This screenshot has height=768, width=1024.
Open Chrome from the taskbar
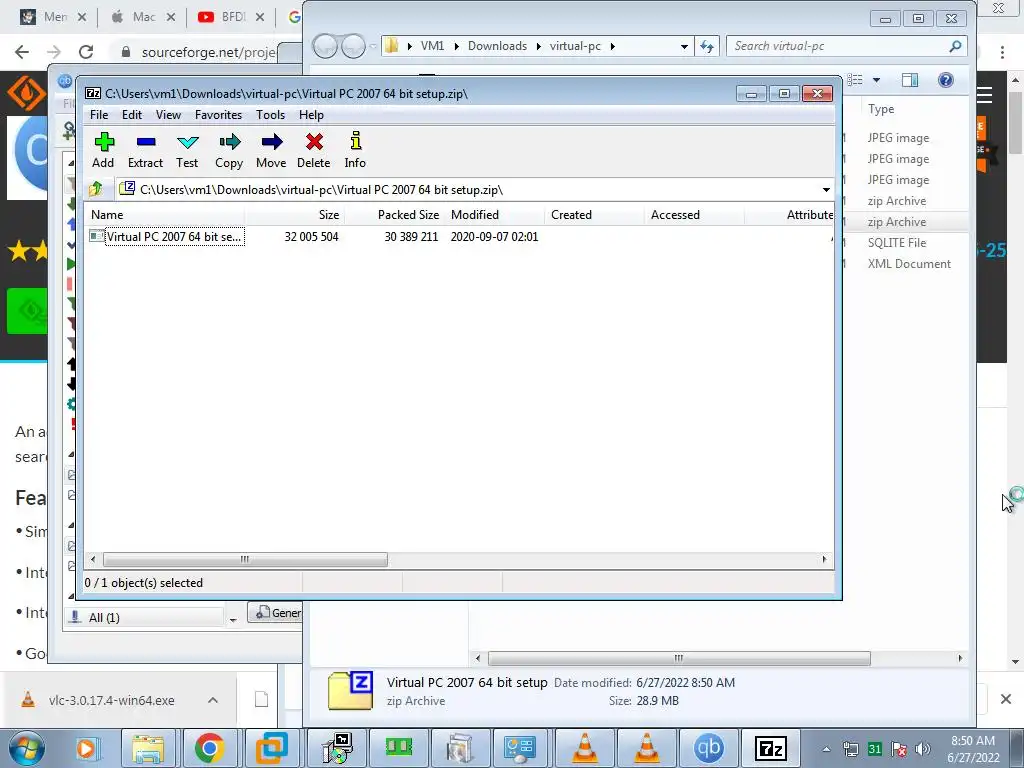(210, 748)
